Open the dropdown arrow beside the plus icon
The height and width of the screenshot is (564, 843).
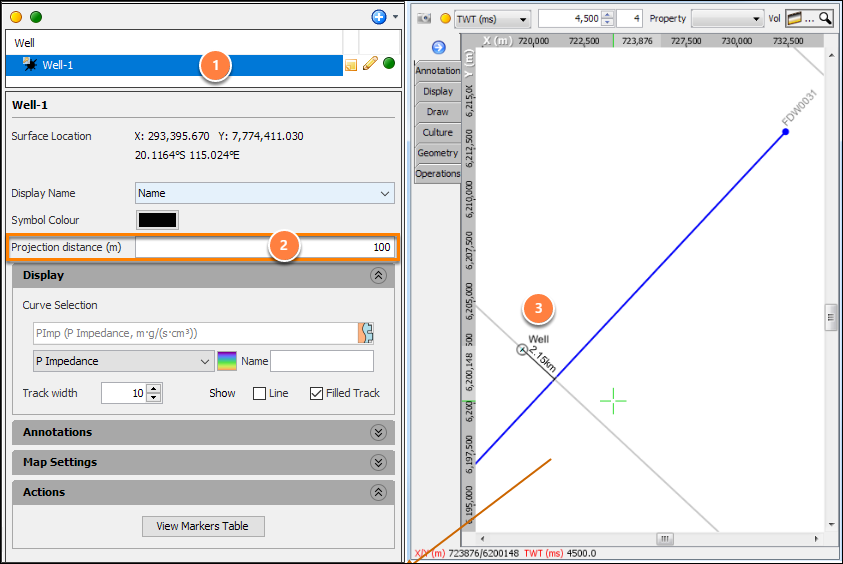click(x=396, y=17)
